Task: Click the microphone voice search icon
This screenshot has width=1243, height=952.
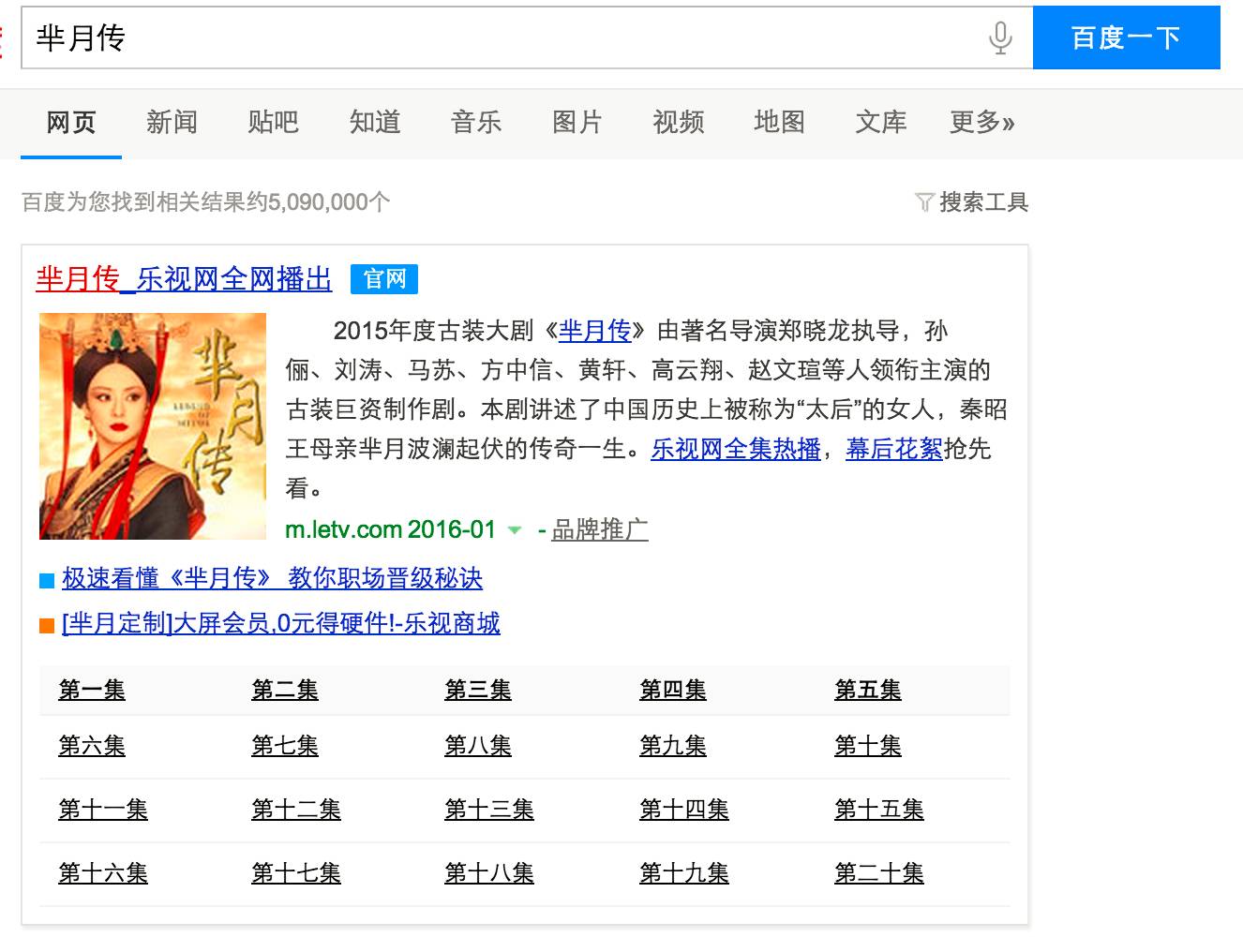Action: pos(1000,37)
